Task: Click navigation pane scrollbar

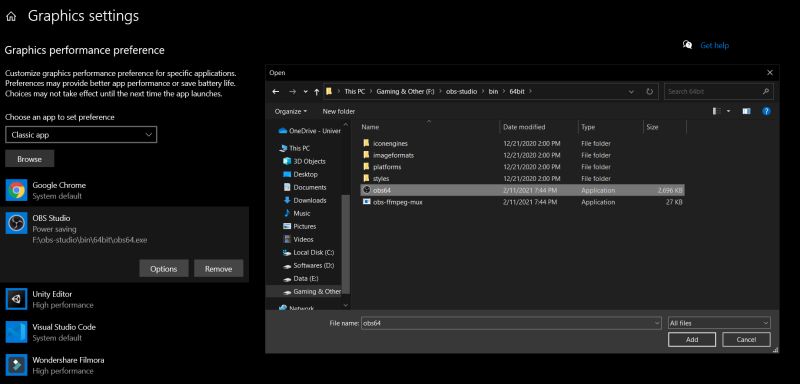Action: tap(345, 245)
